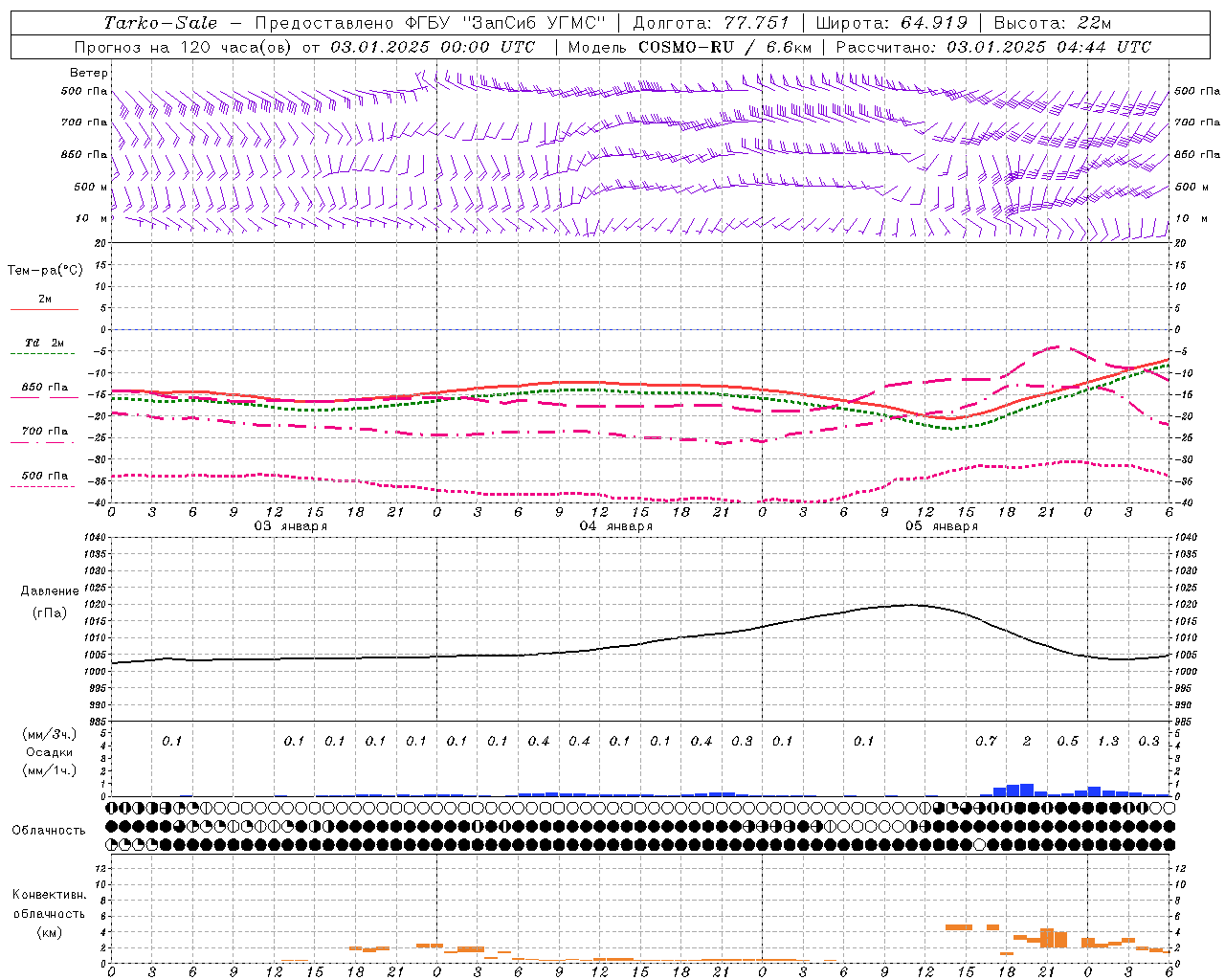Click the 'Долгота: 77.751' longitude value
The image size is (1225, 980).
(711, 23)
